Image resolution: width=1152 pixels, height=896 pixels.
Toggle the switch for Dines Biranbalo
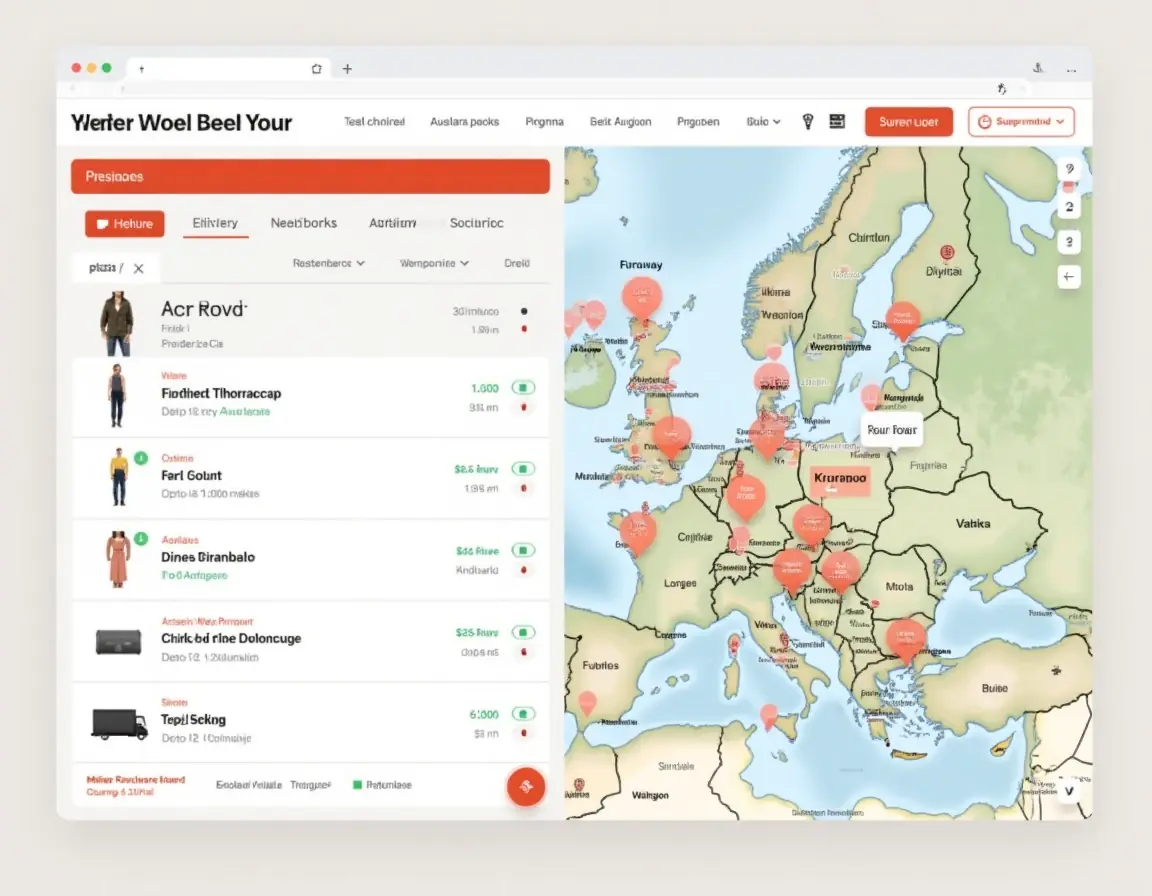(x=523, y=550)
